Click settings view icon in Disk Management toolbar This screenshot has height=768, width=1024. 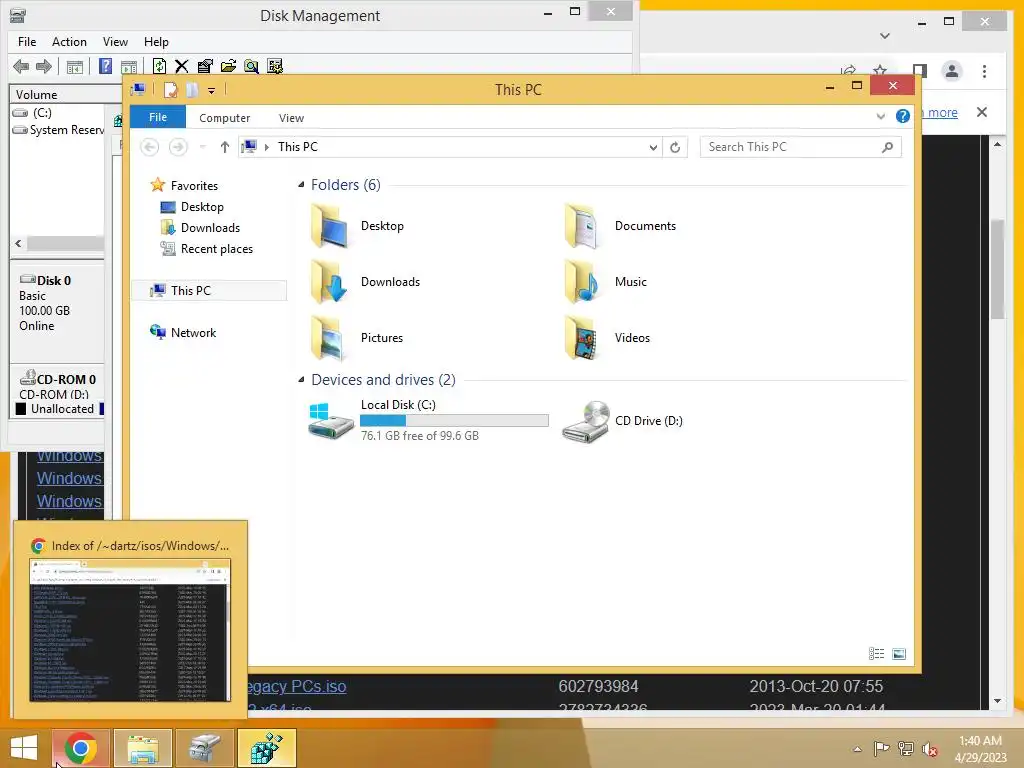point(275,66)
